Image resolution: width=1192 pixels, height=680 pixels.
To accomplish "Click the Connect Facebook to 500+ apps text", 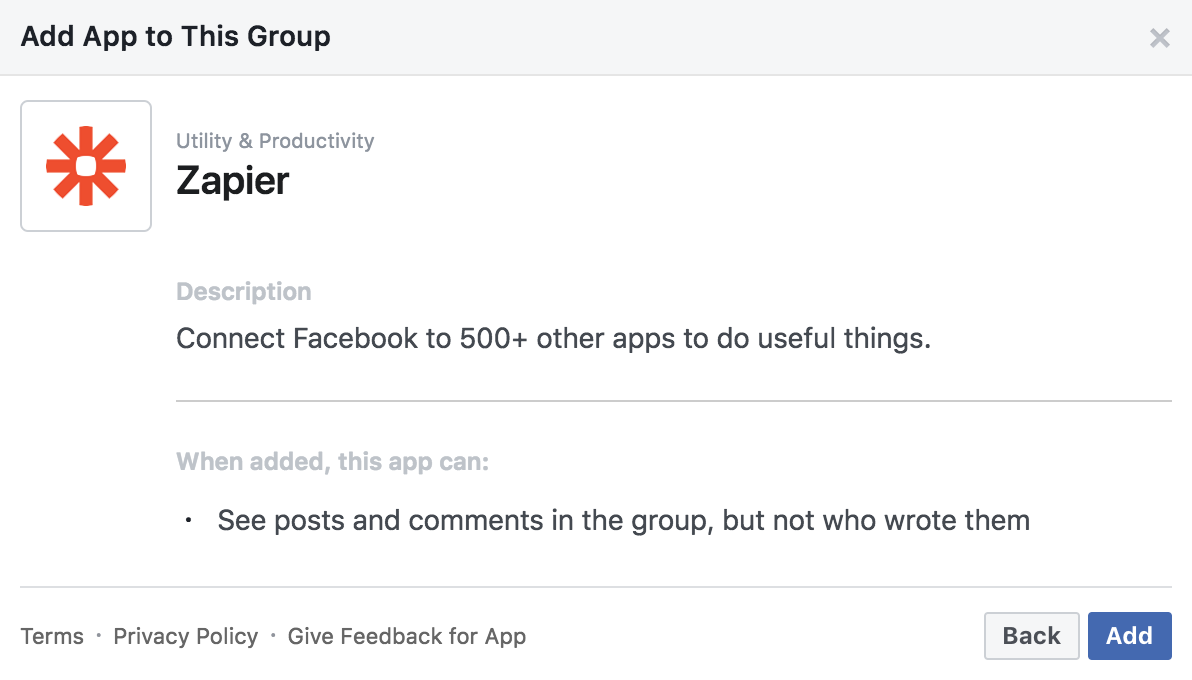I will 553,339.
